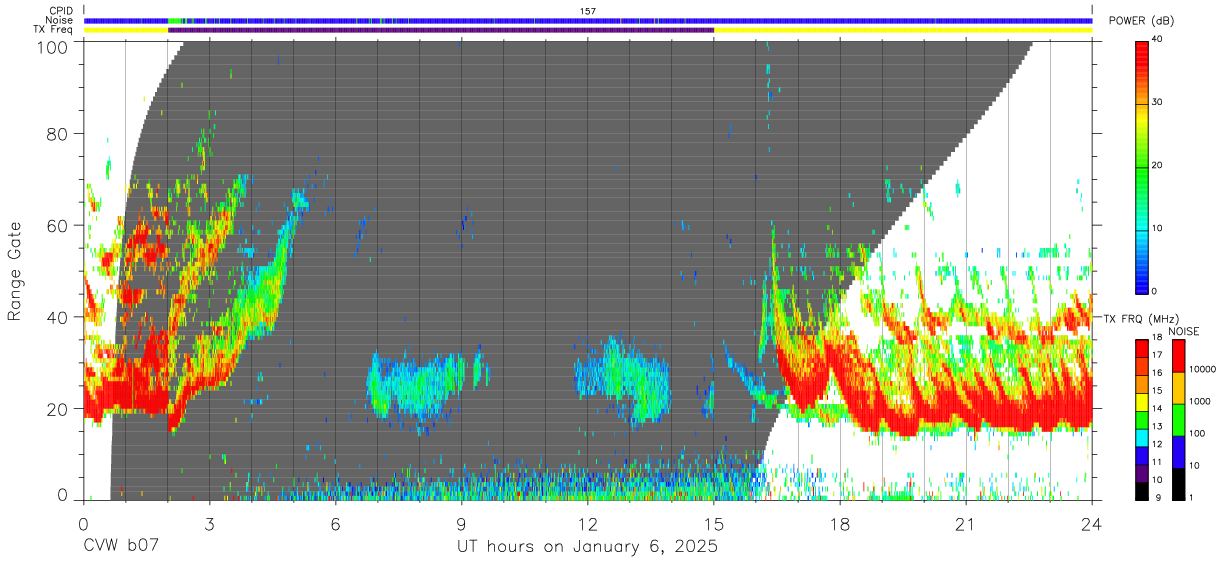Click the 'TX FRQ (MHz)' legend title

(1141, 319)
